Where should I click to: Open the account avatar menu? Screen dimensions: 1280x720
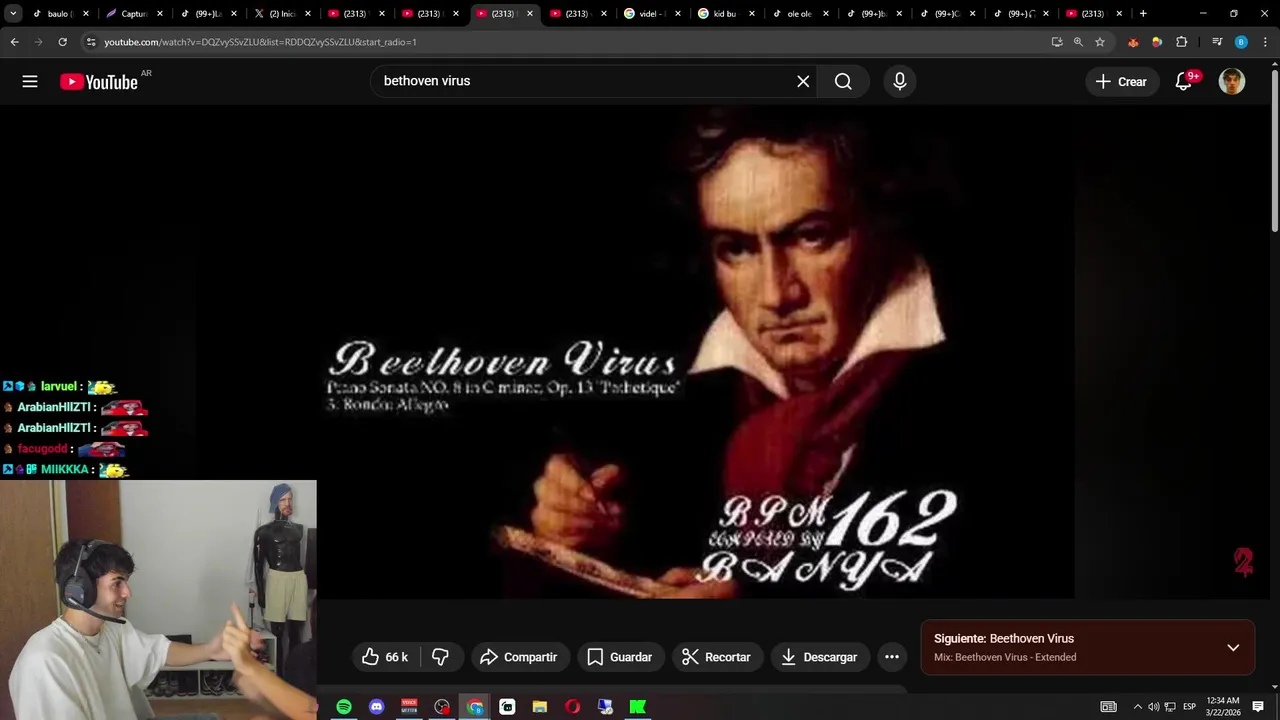point(1232,82)
